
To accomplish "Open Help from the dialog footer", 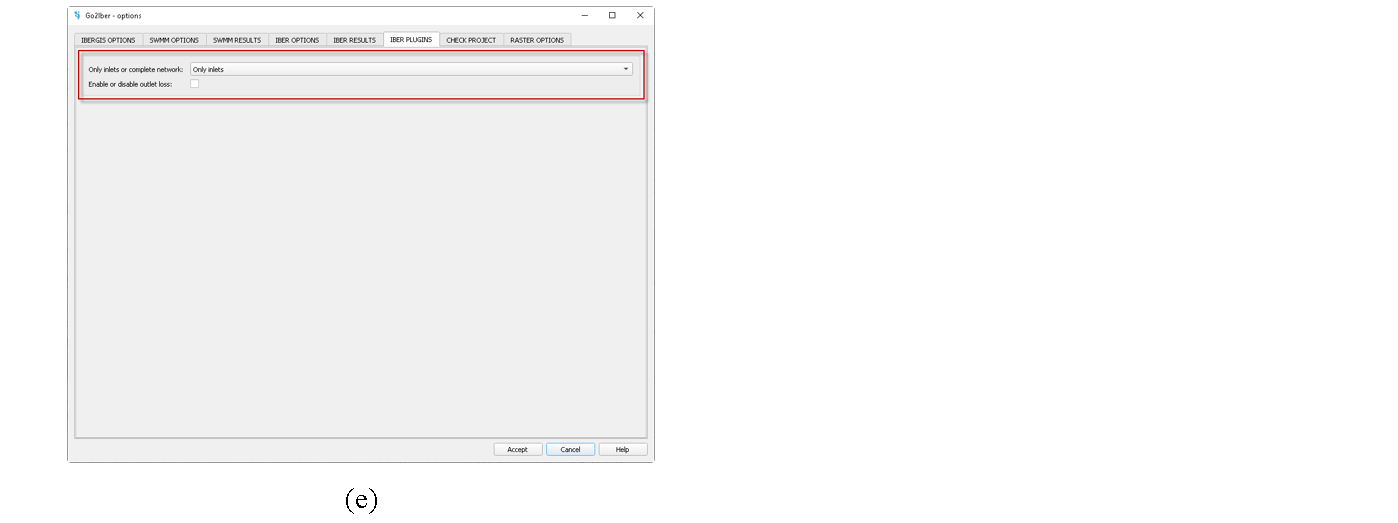I will [622, 449].
